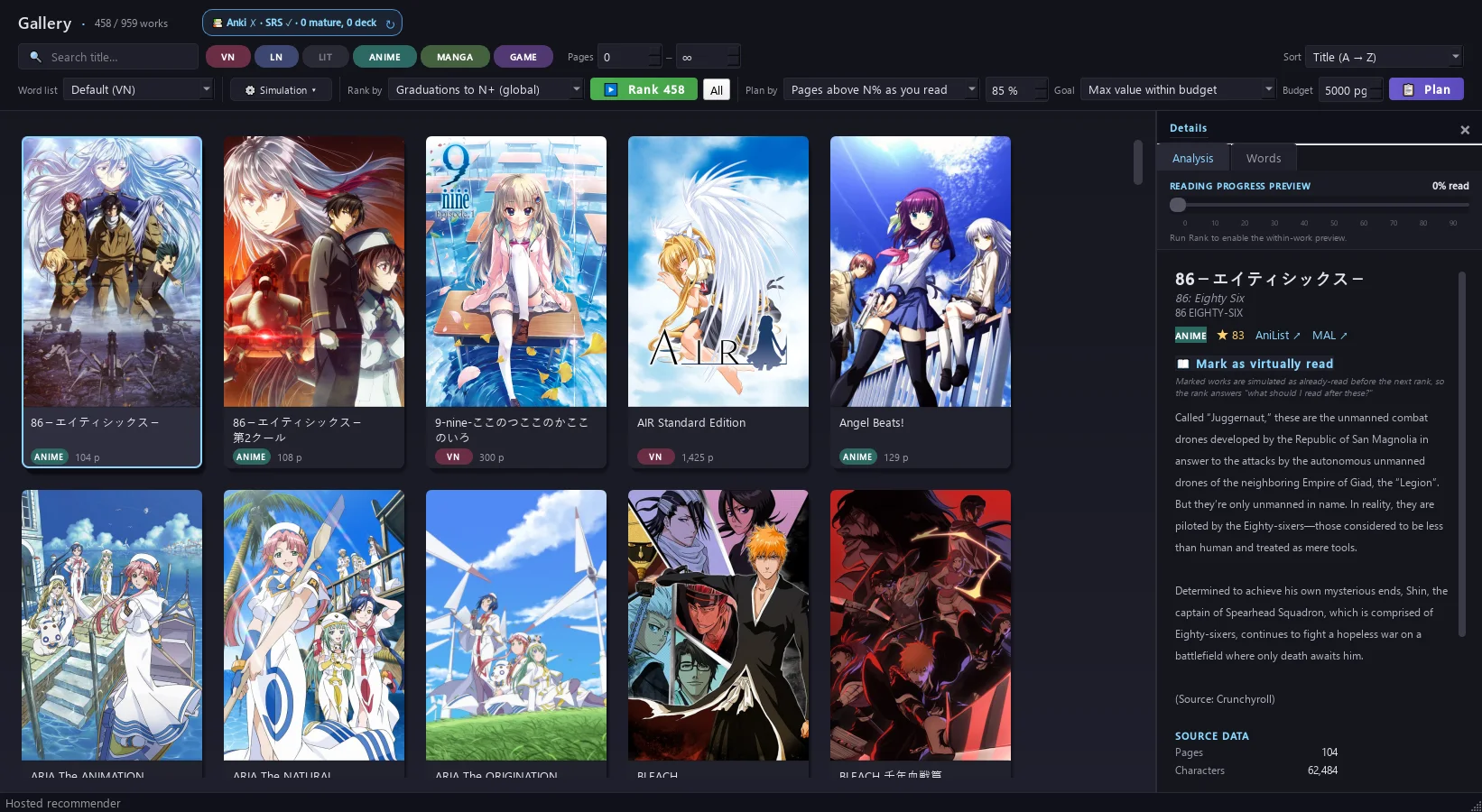Select the AIR Standard Edition card
Screen dimensions: 1482x812
click(718, 302)
